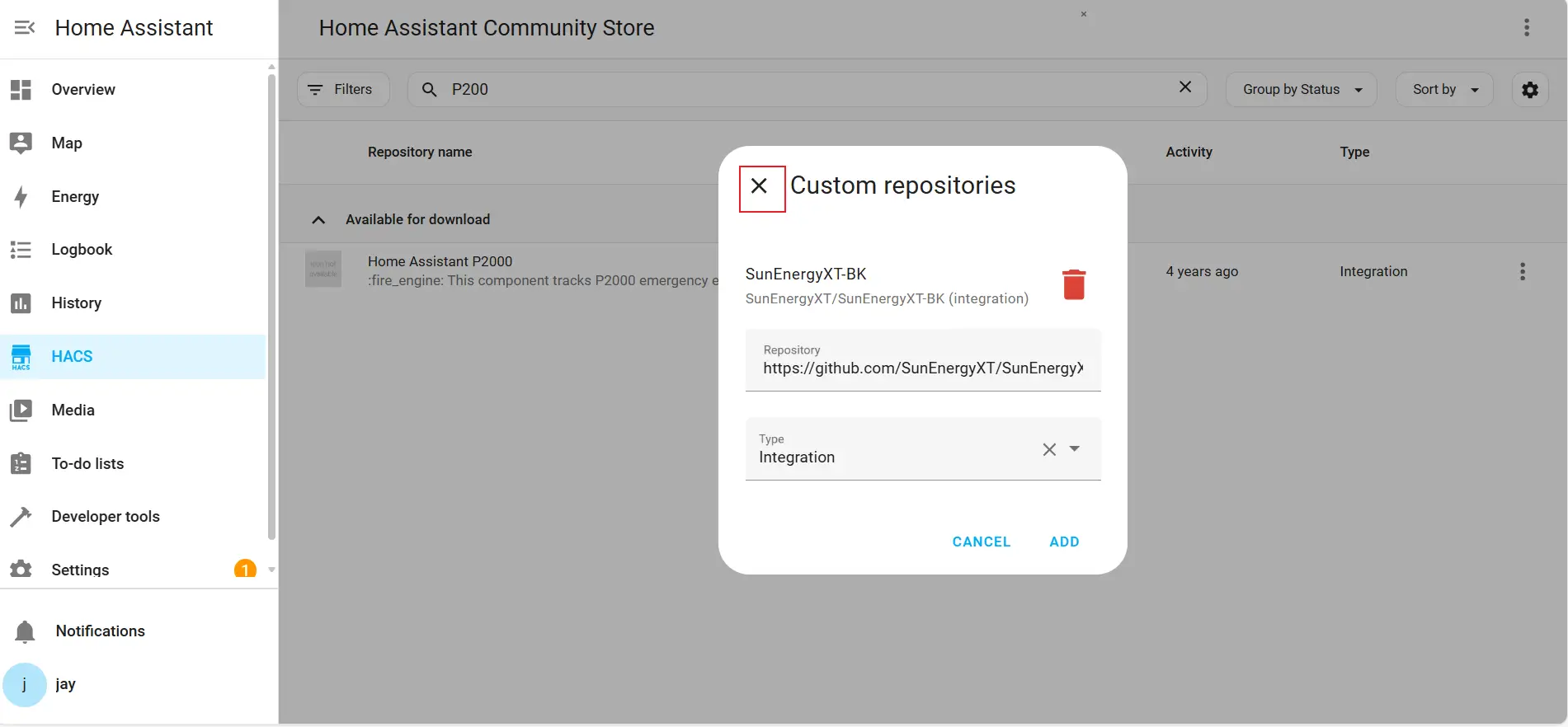
Task: Collapse the Available for download group
Action: [318, 220]
